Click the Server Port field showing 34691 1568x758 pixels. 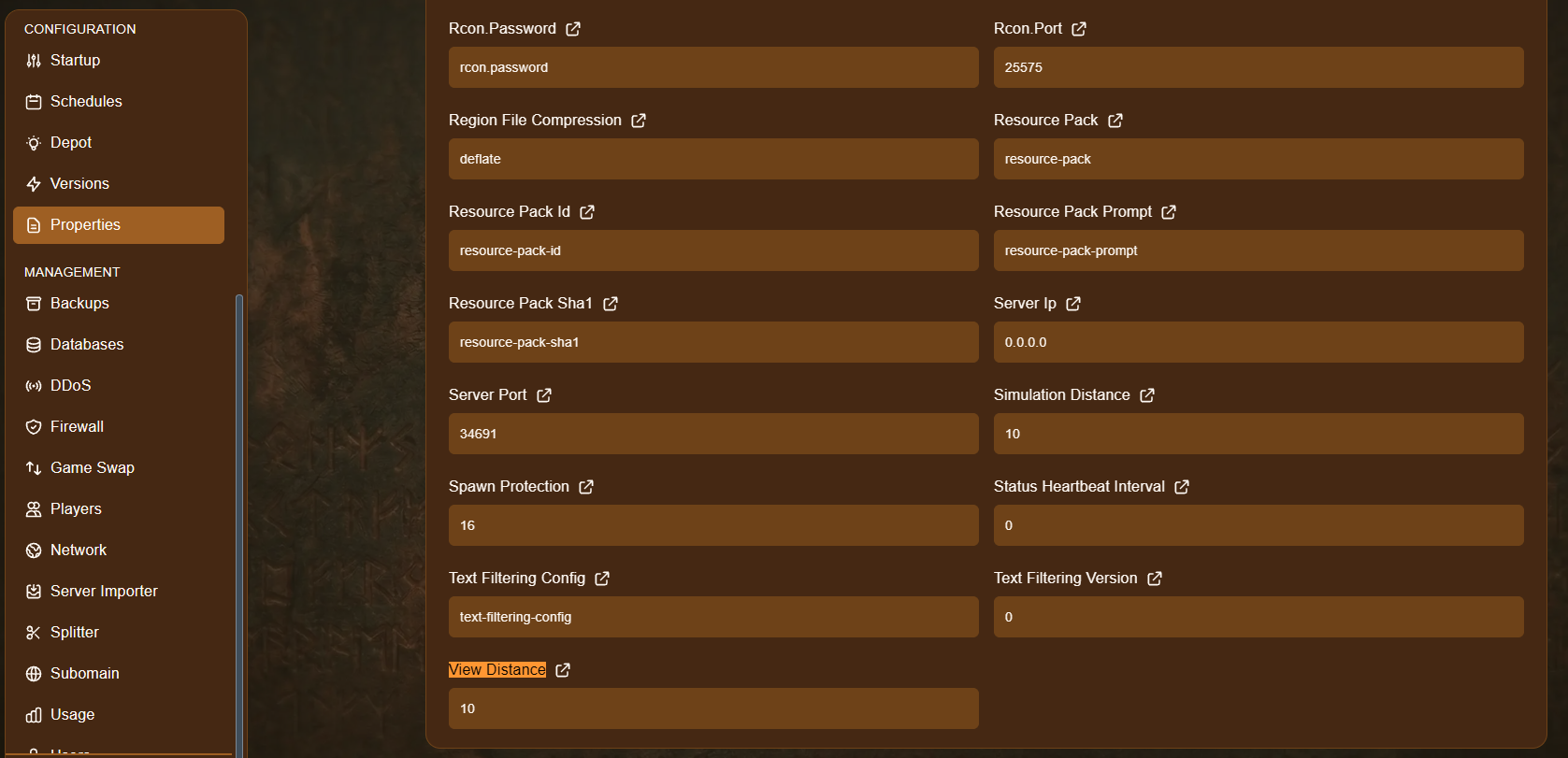pos(713,434)
